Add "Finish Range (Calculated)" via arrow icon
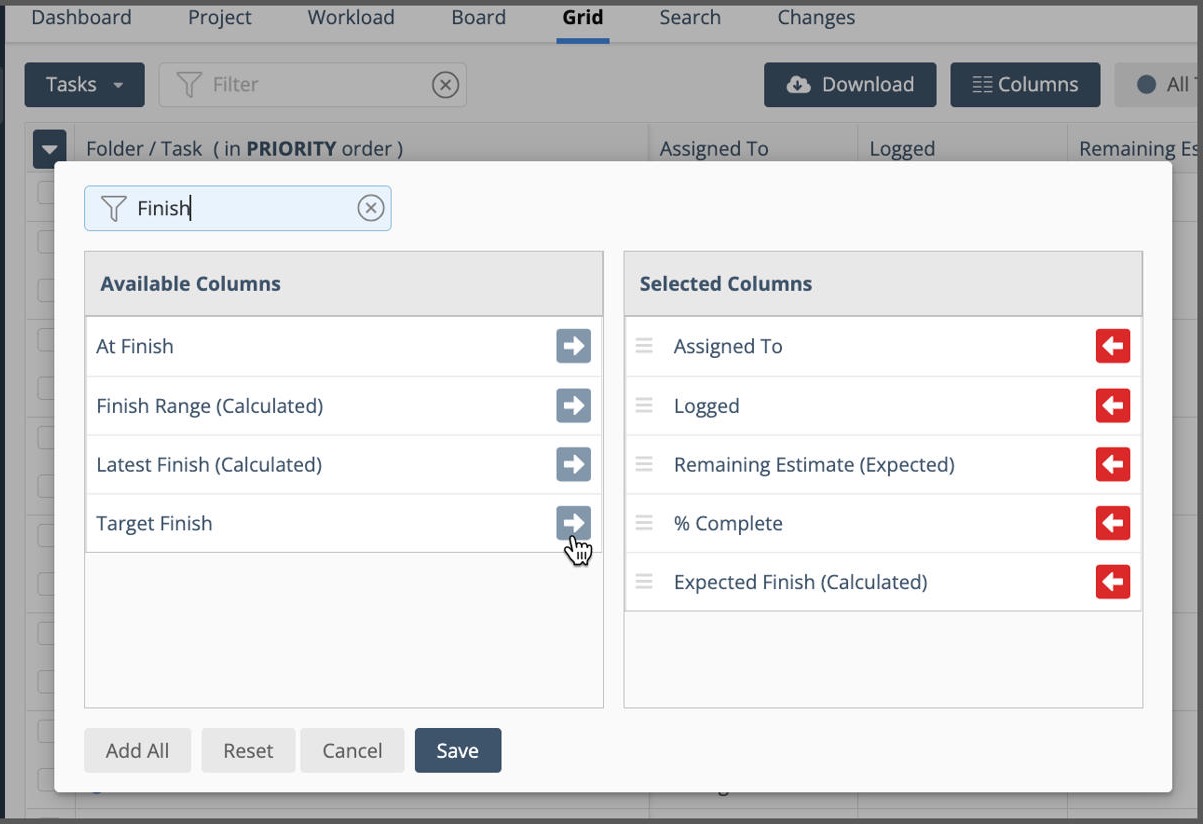 [x=572, y=405]
